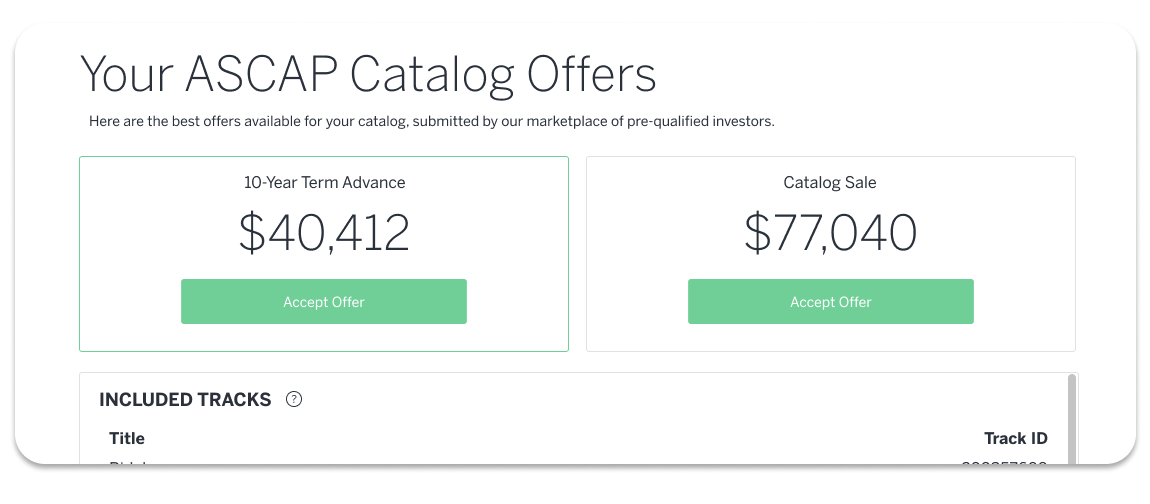Click the $77,040 offer amount

(x=830, y=233)
